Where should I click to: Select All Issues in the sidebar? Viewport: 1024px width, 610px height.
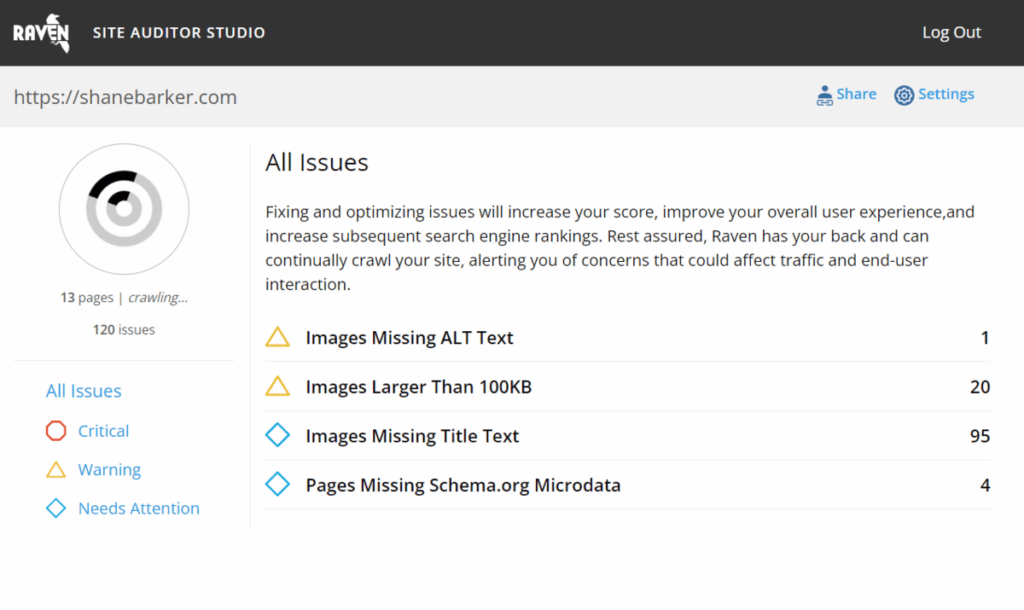point(84,391)
